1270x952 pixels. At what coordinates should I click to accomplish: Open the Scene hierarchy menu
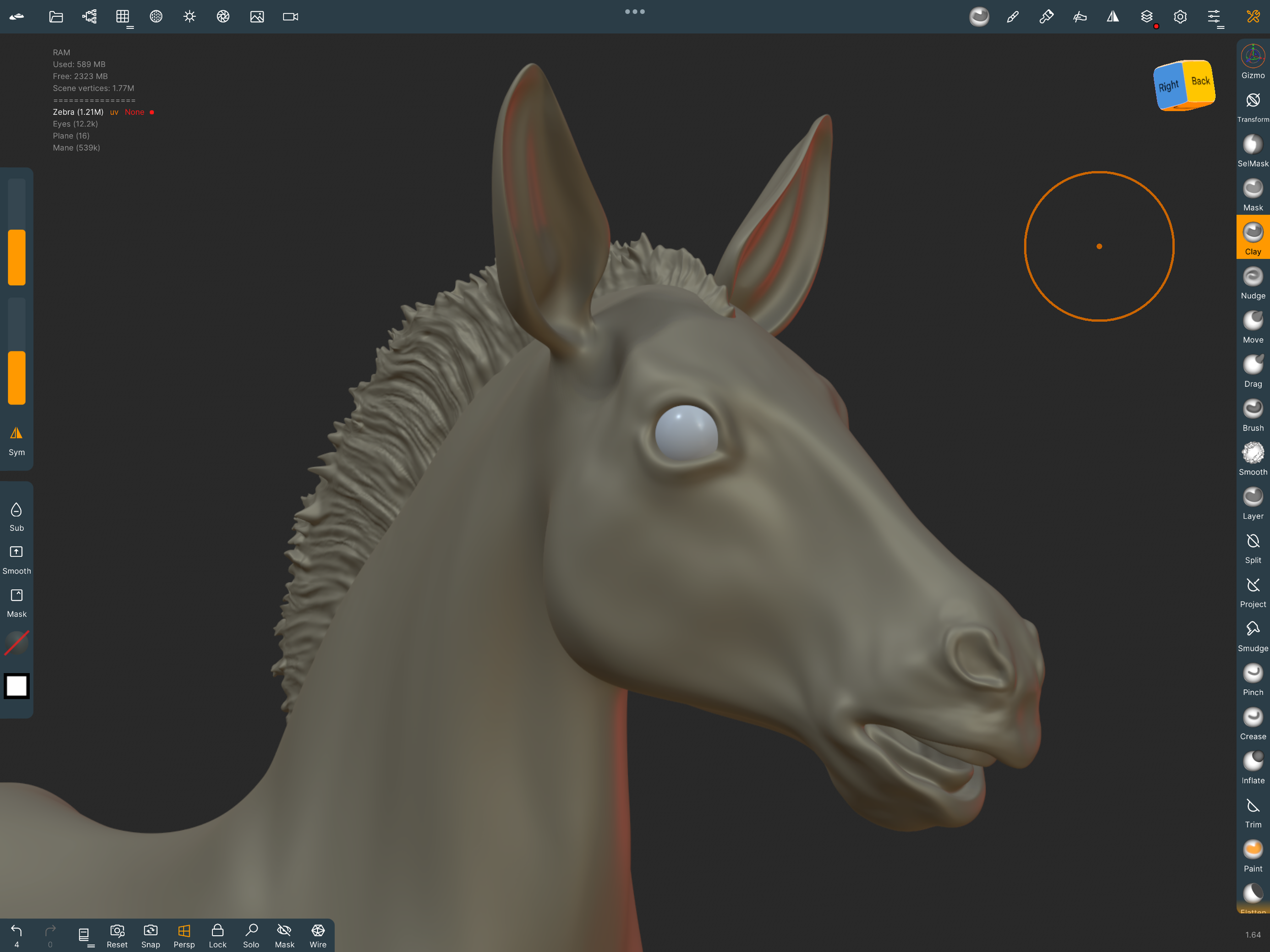[x=89, y=17]
